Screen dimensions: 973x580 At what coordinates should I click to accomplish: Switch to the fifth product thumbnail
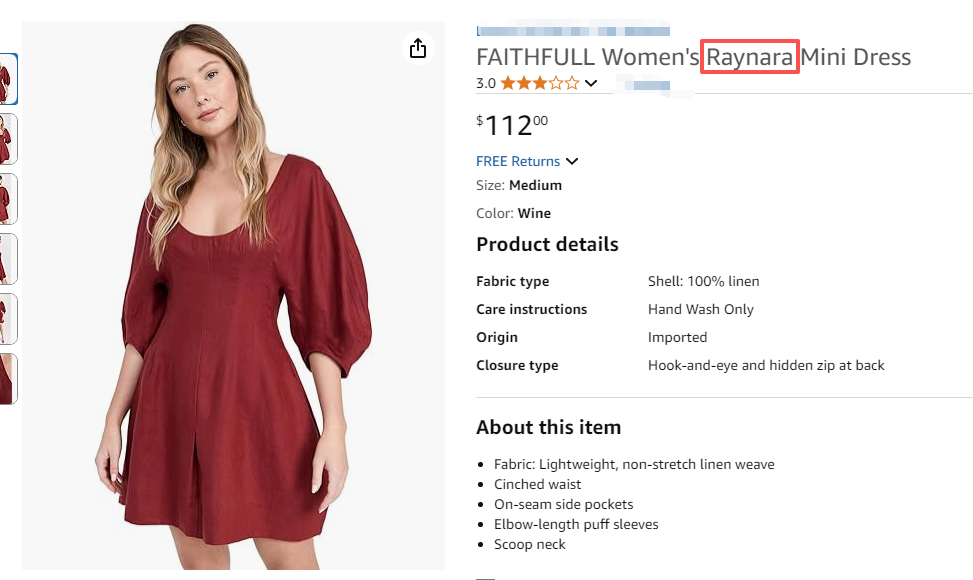[x=8, y=319]
